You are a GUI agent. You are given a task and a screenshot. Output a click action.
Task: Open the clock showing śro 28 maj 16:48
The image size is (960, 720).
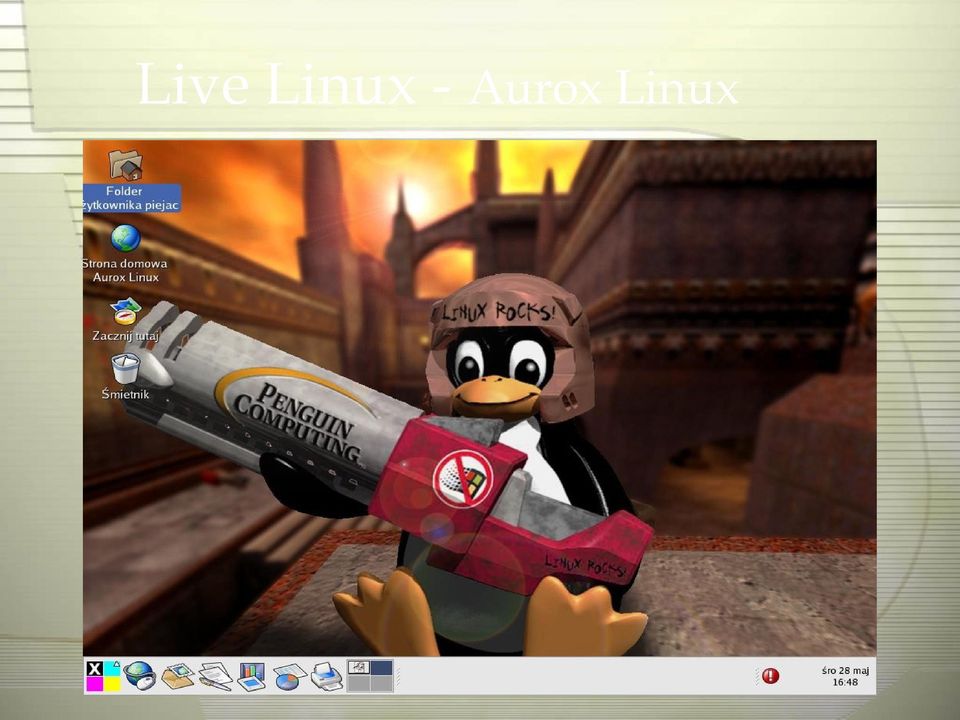click(x=845, y=676)
